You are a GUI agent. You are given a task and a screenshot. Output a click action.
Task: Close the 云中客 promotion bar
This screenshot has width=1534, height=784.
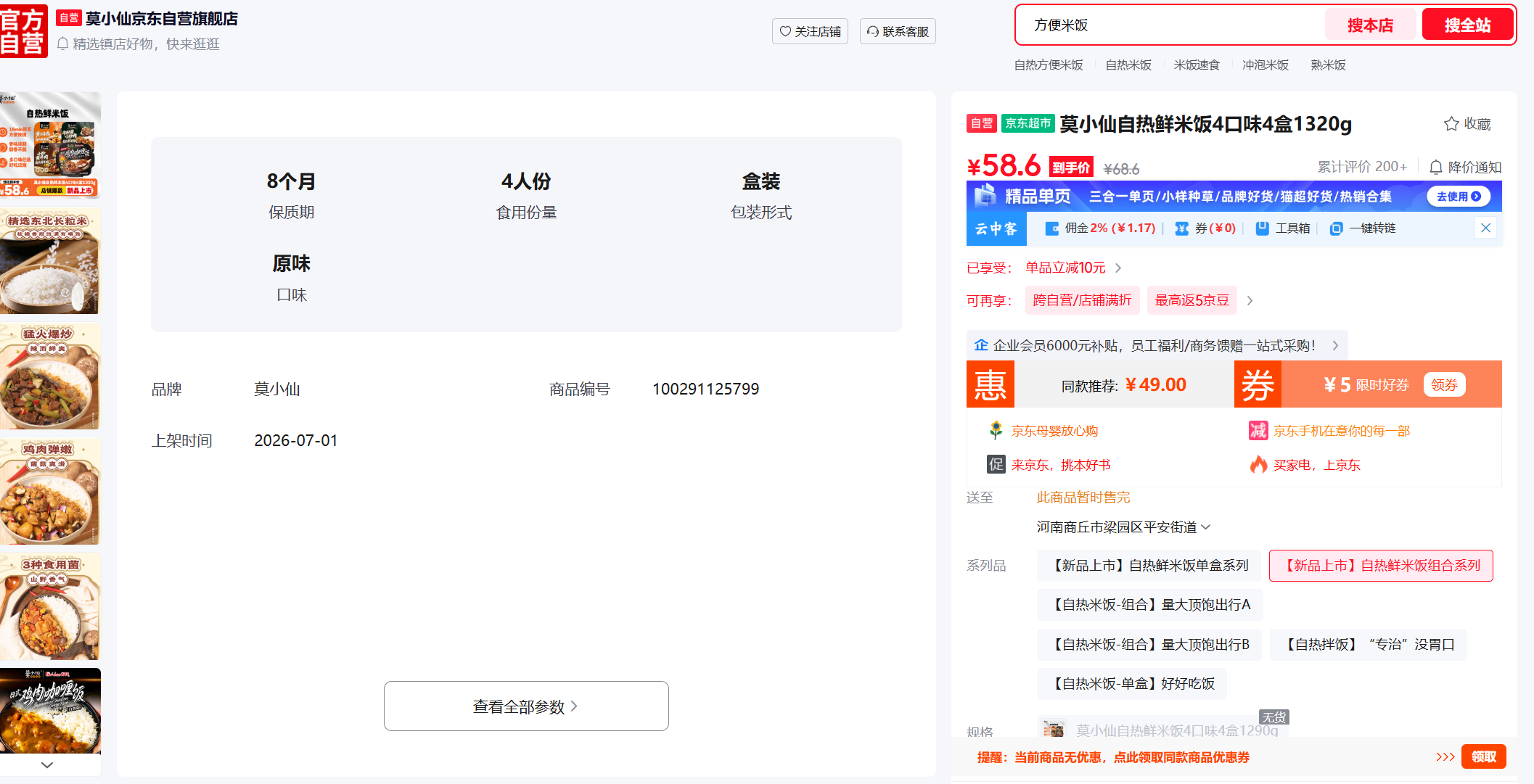tap(1485, 228)
